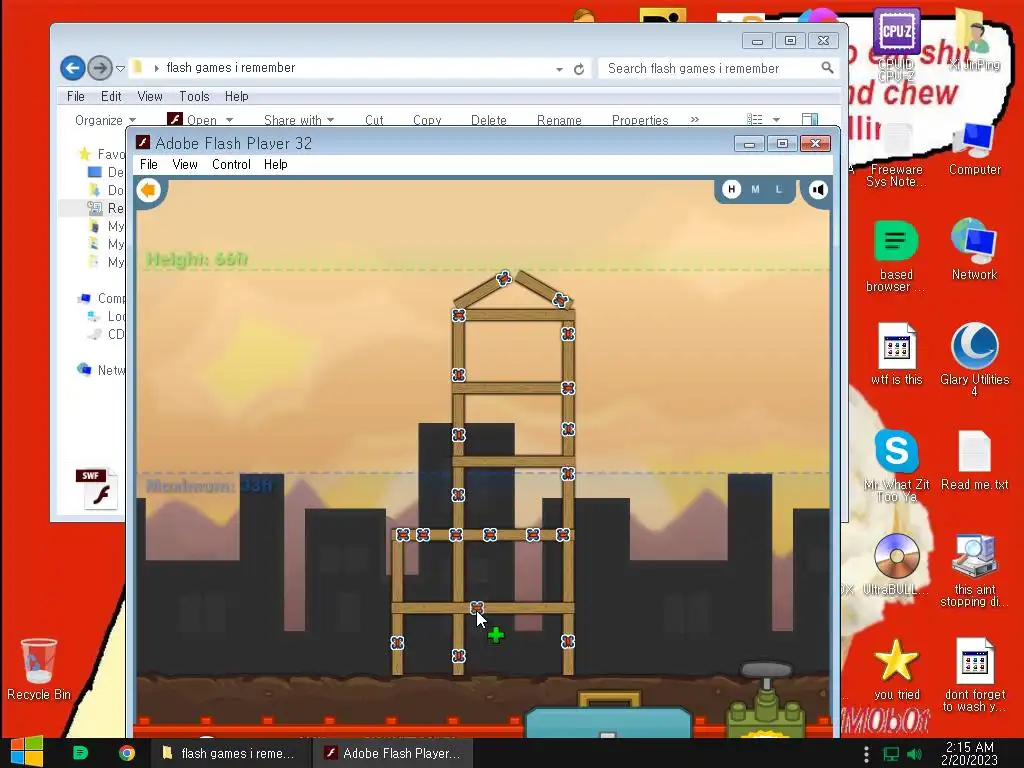The image size is (1024, 768).
Task: Expand the Open button's dropdown arrow
Action: coord(229,120)
